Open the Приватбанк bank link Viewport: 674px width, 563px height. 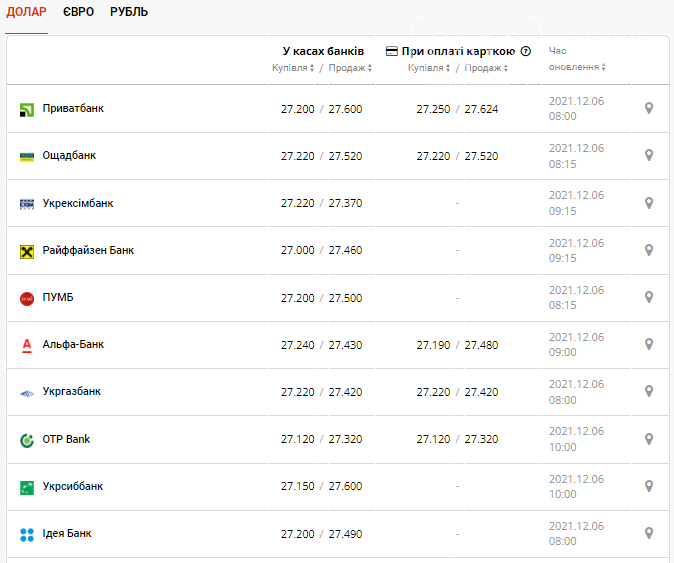(73, 108)
